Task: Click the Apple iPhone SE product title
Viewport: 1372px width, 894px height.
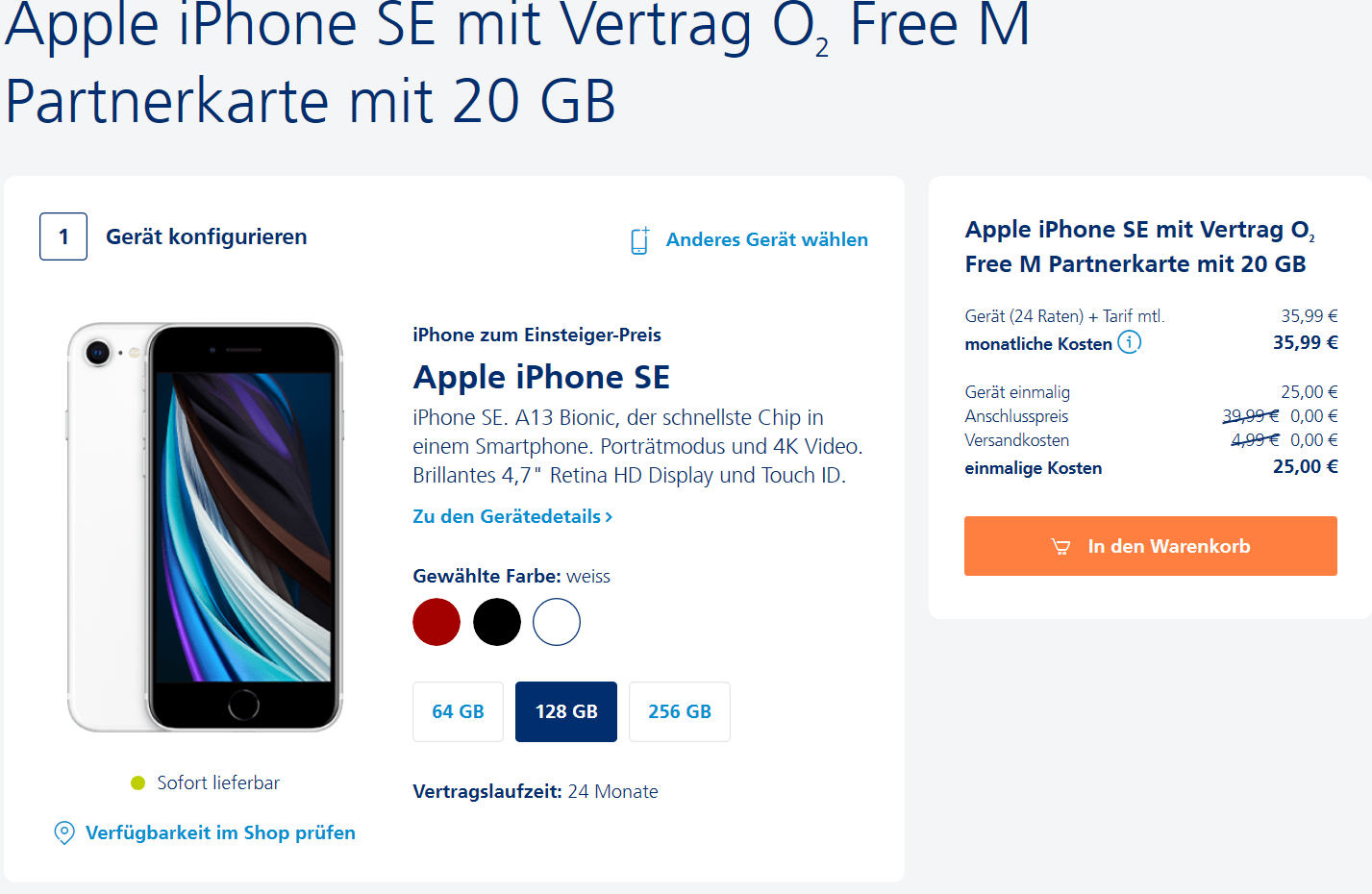Action: coord(541,377)
